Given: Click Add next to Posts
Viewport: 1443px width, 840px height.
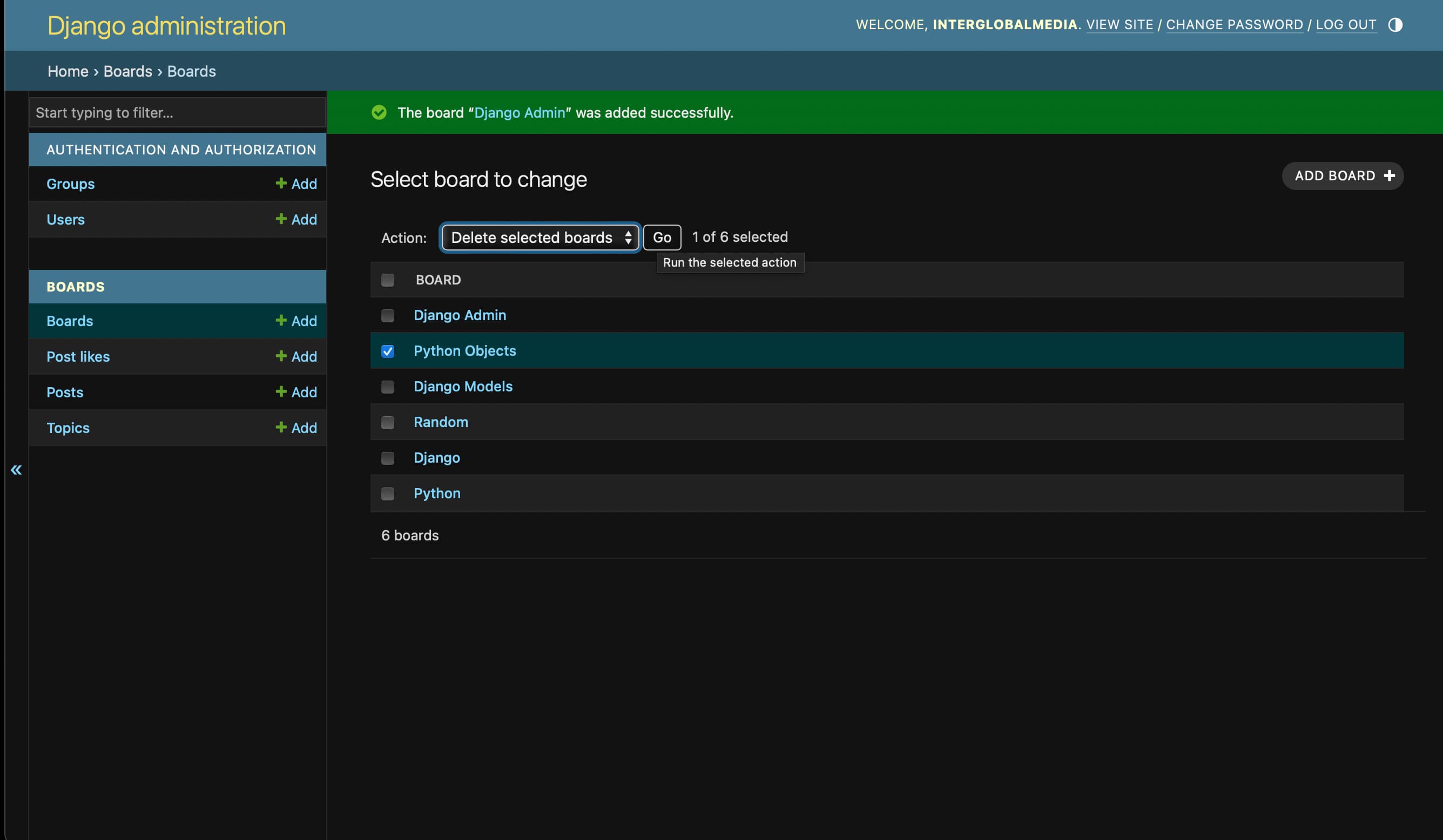Looking at the screenshot, I should tap(296, 392).
